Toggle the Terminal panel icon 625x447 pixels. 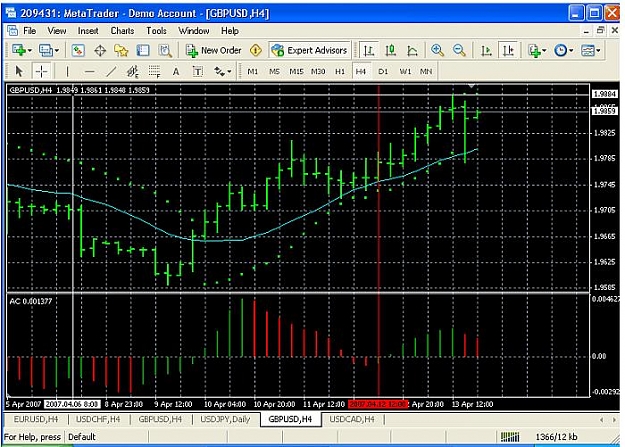pos(143,51)
